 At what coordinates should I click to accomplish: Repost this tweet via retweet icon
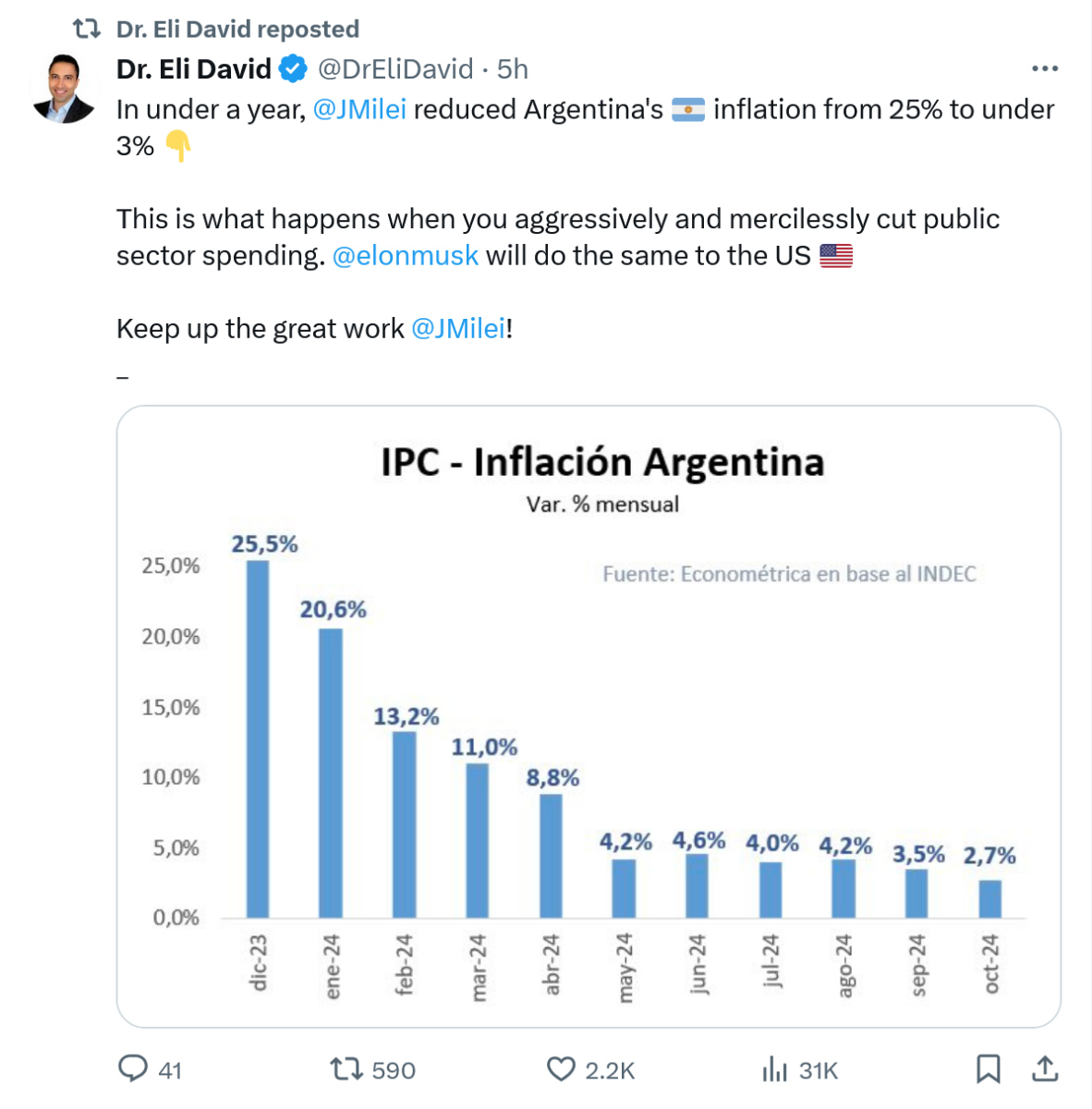pos(346,1069)
